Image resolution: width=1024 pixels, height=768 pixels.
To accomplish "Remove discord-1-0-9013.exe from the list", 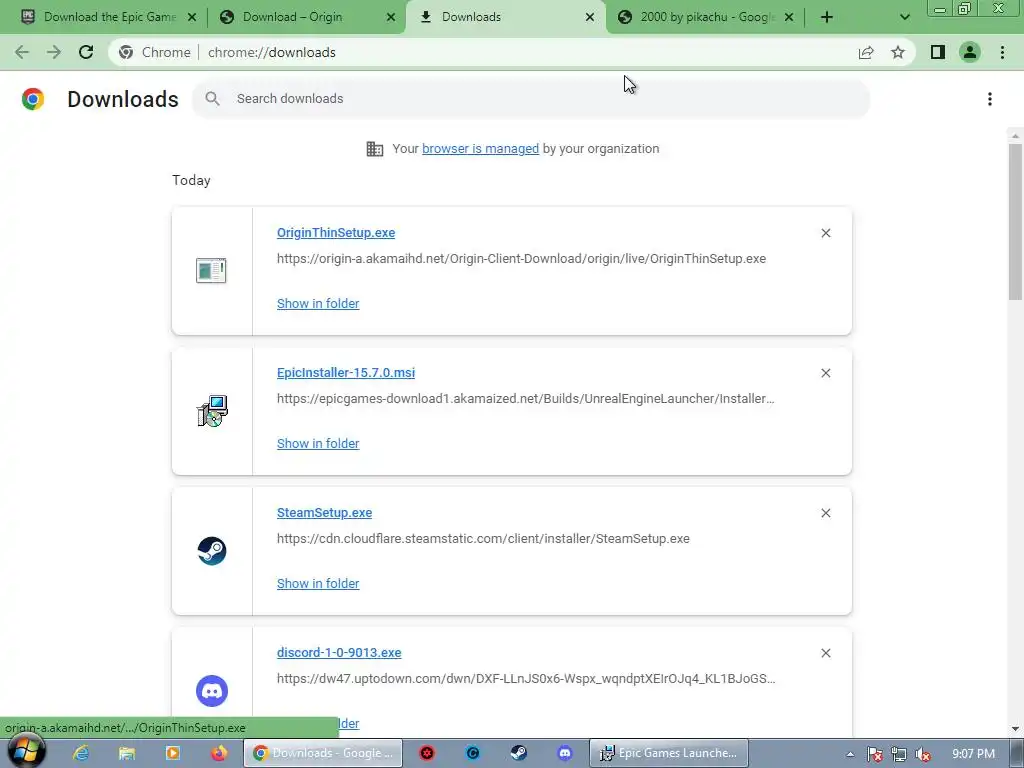I will pos(825,653).
